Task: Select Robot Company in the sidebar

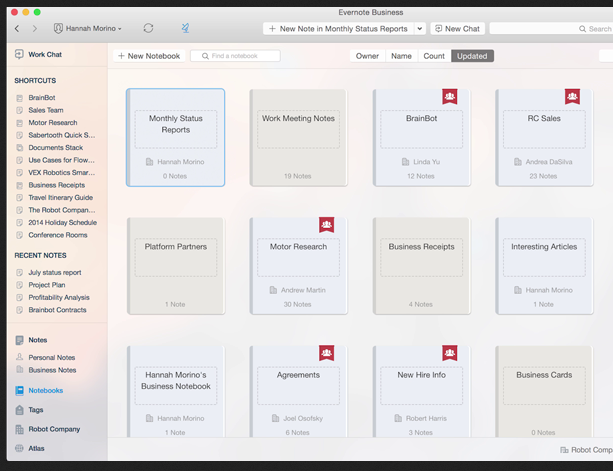Action: [54, 429]
